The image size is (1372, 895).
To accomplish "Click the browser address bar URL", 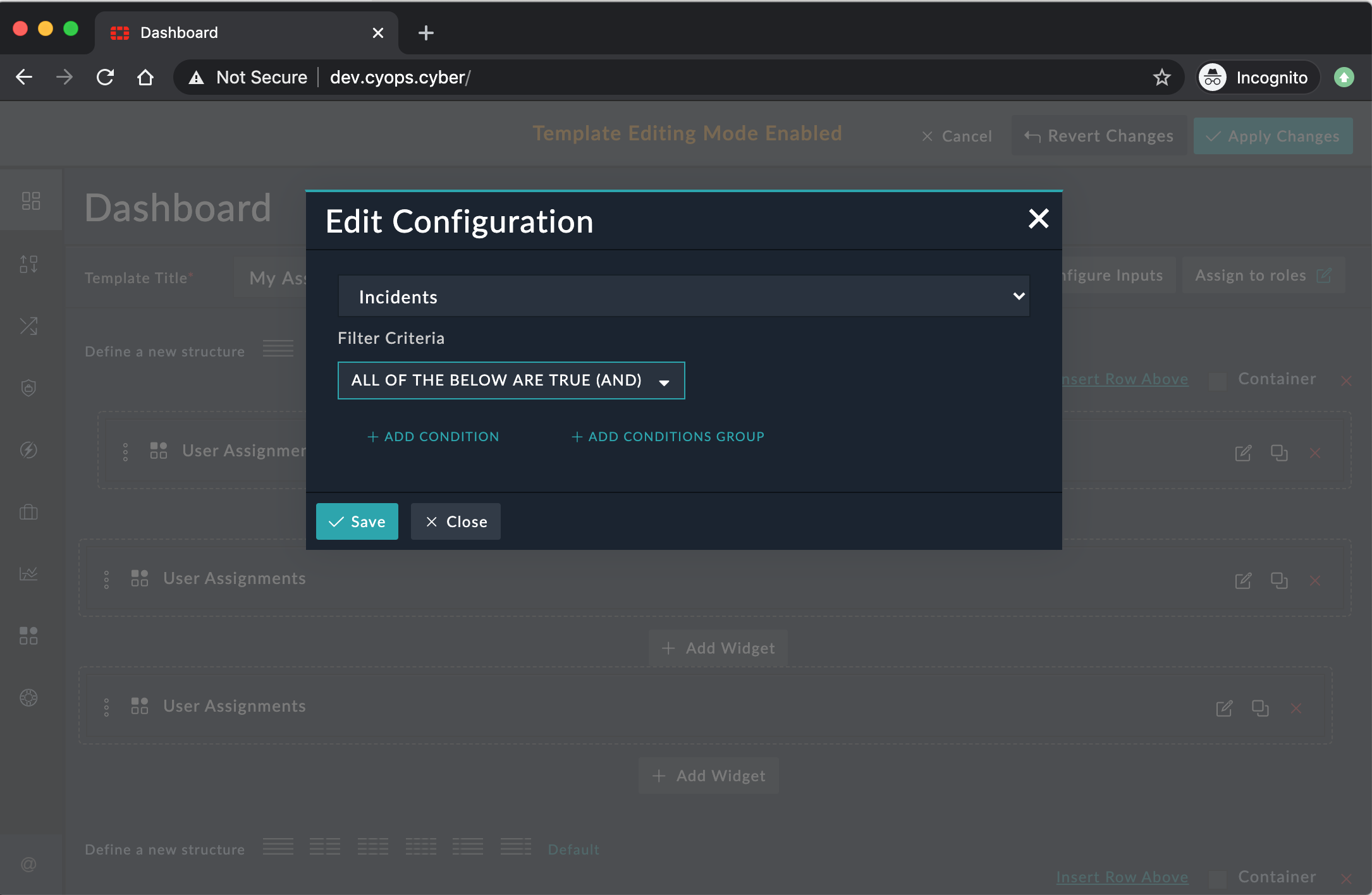I will pyautogui.click(x=400, y=77).
